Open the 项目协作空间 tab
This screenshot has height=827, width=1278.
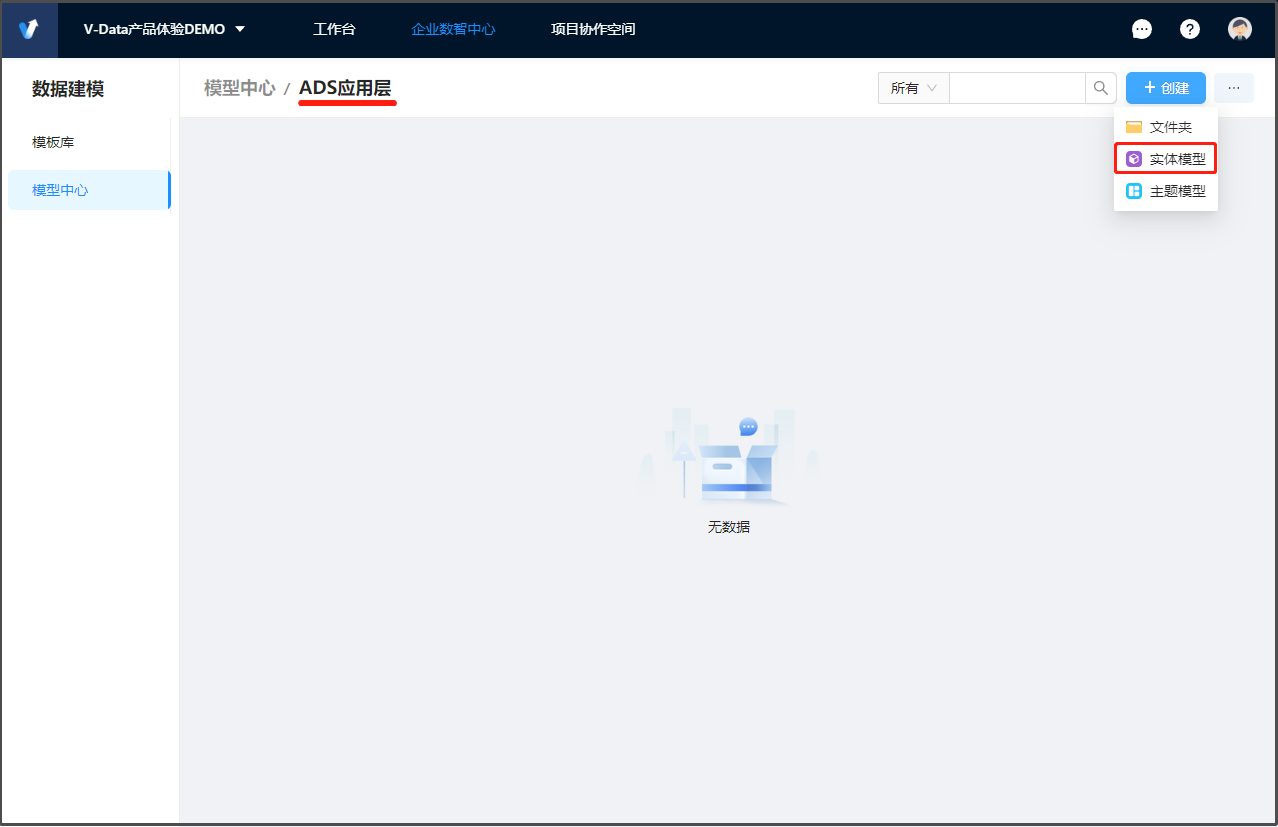(x=593, y=29)
